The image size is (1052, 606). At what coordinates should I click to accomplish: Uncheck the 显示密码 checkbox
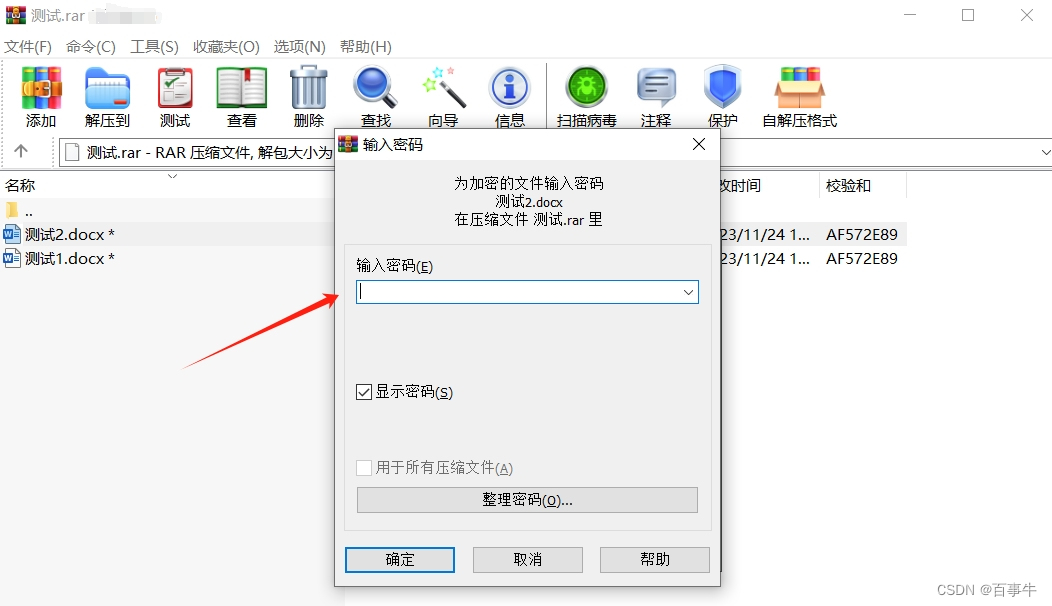[x=364, y=392]
